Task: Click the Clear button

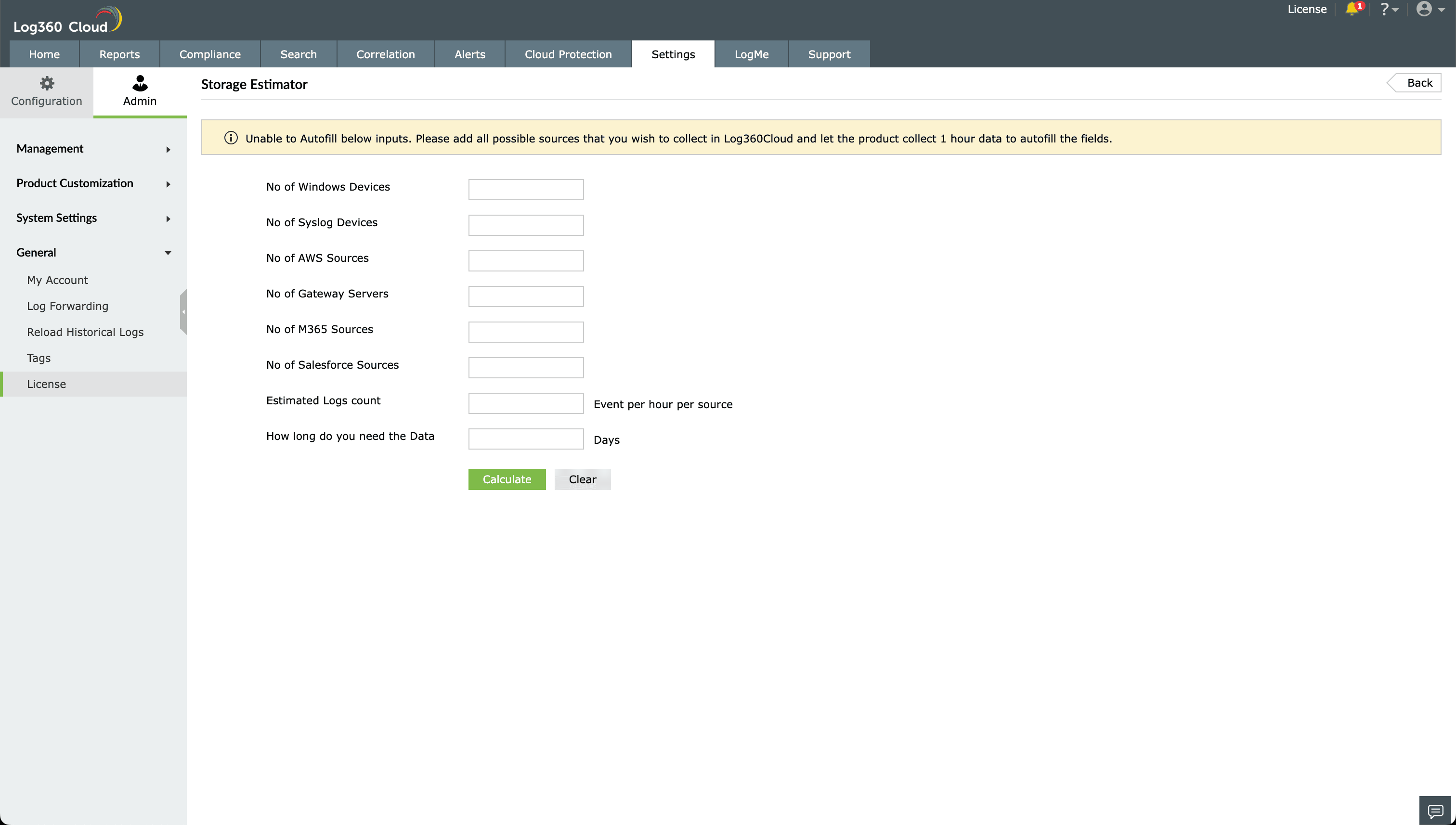Action: pyautogui.click(x=582, y=479)
